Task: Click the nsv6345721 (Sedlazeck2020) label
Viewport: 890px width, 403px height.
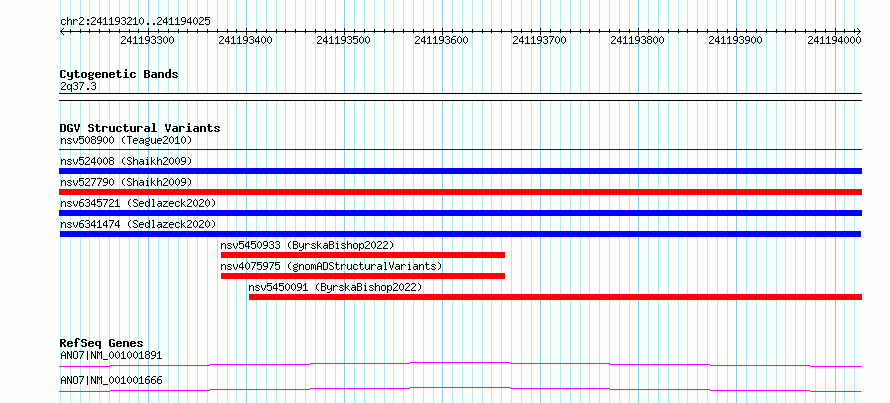Action: [138, 203]
